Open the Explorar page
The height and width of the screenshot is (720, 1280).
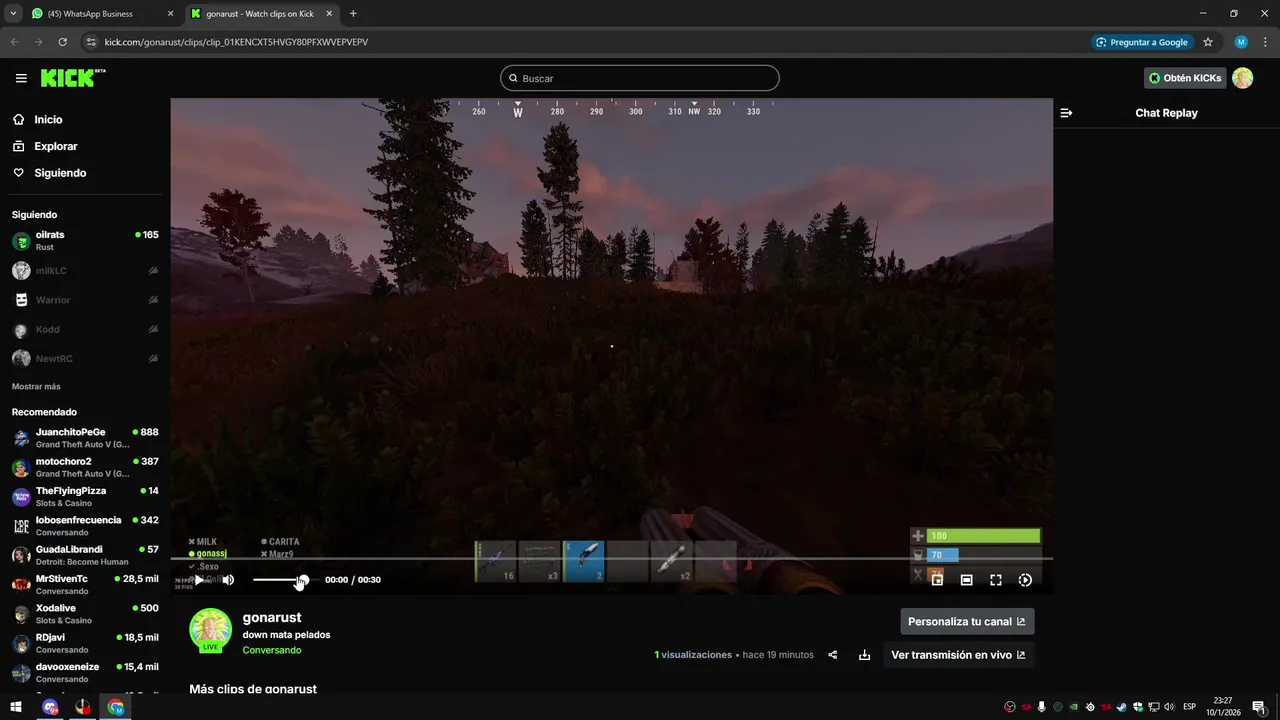pyautogui.click(x=55, y=146)
